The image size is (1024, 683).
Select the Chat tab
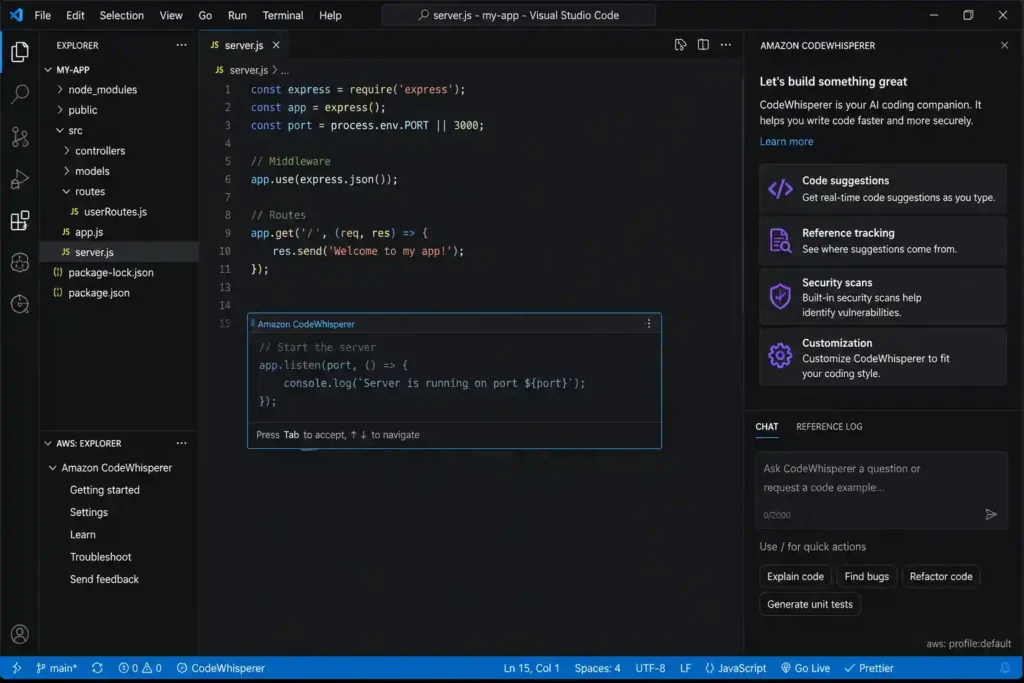click(767, 426)
